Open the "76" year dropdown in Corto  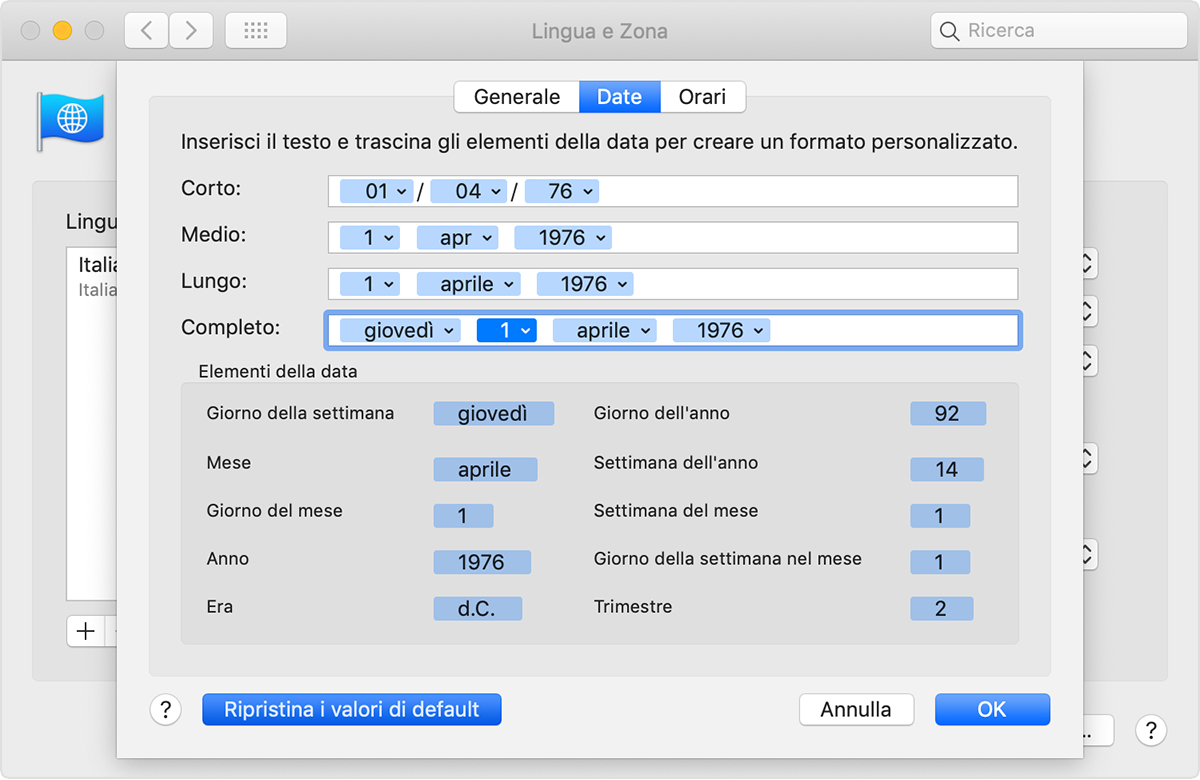click(x=561, y=191)
